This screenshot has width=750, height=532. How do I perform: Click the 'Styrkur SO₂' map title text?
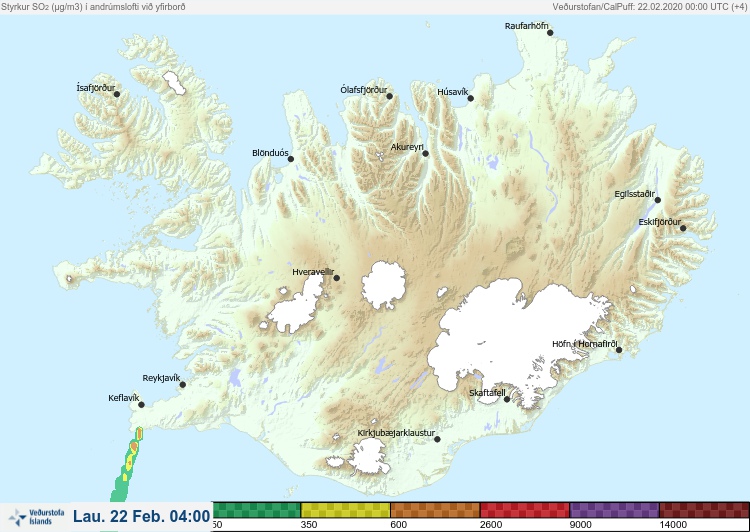coord(93,7)
